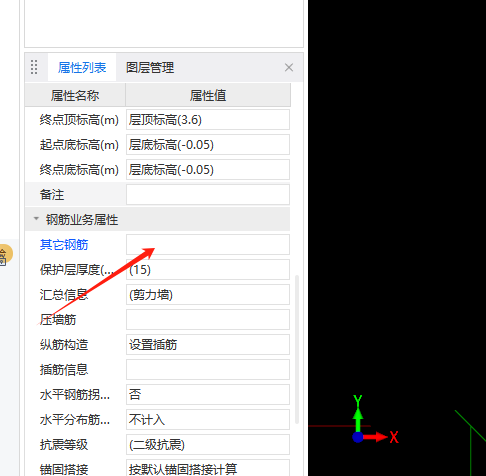
Task: Select the 保护层厚度 property name
Action: tap(77, 270)
